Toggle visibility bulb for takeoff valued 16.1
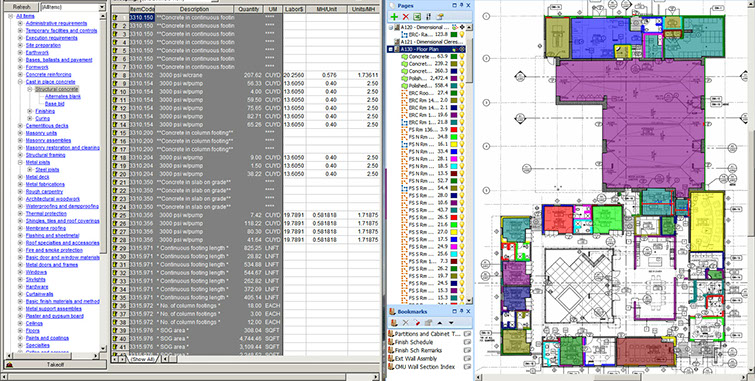 [x=462, y=144]
